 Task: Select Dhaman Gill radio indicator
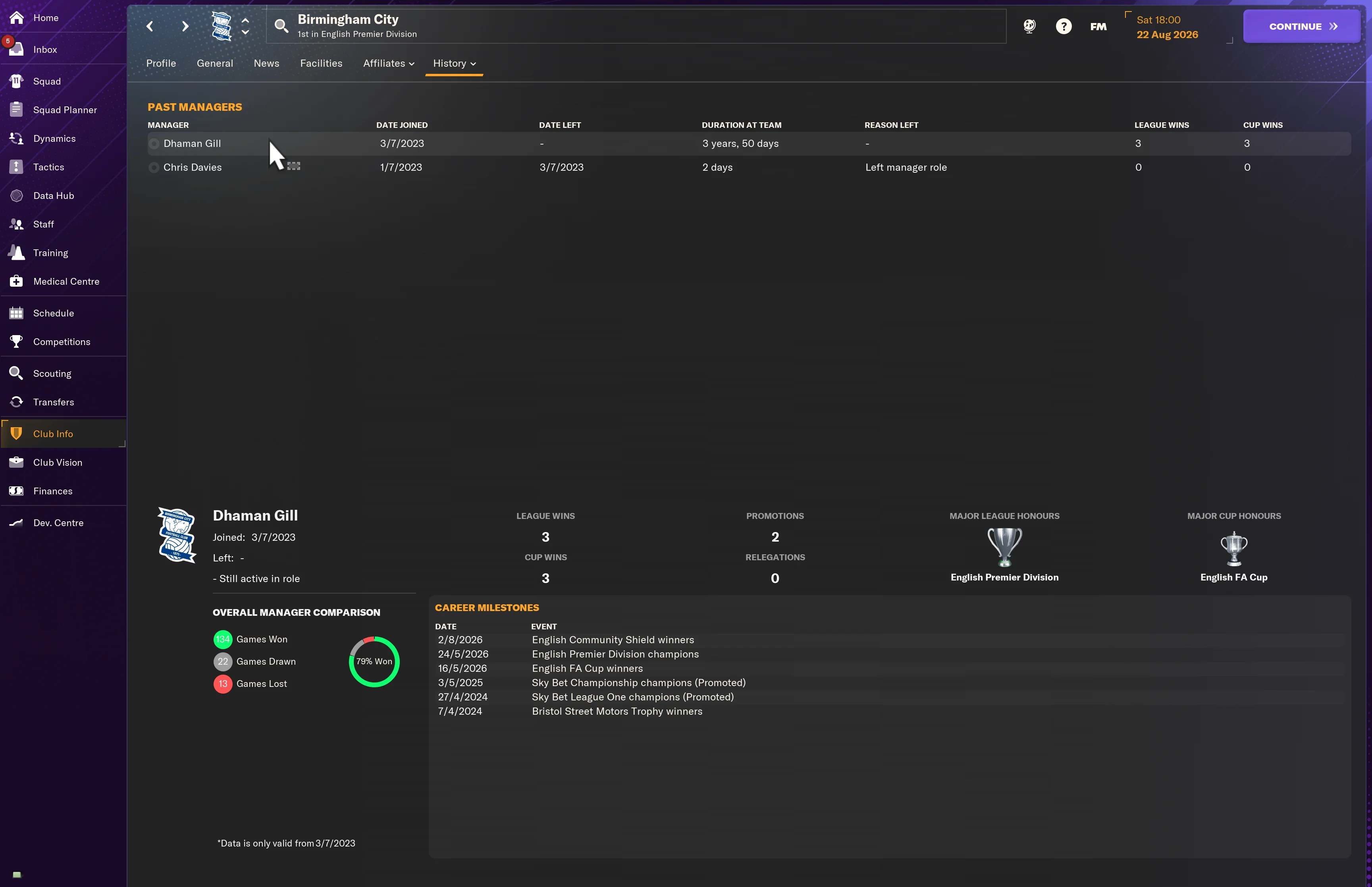pos(154,144)
